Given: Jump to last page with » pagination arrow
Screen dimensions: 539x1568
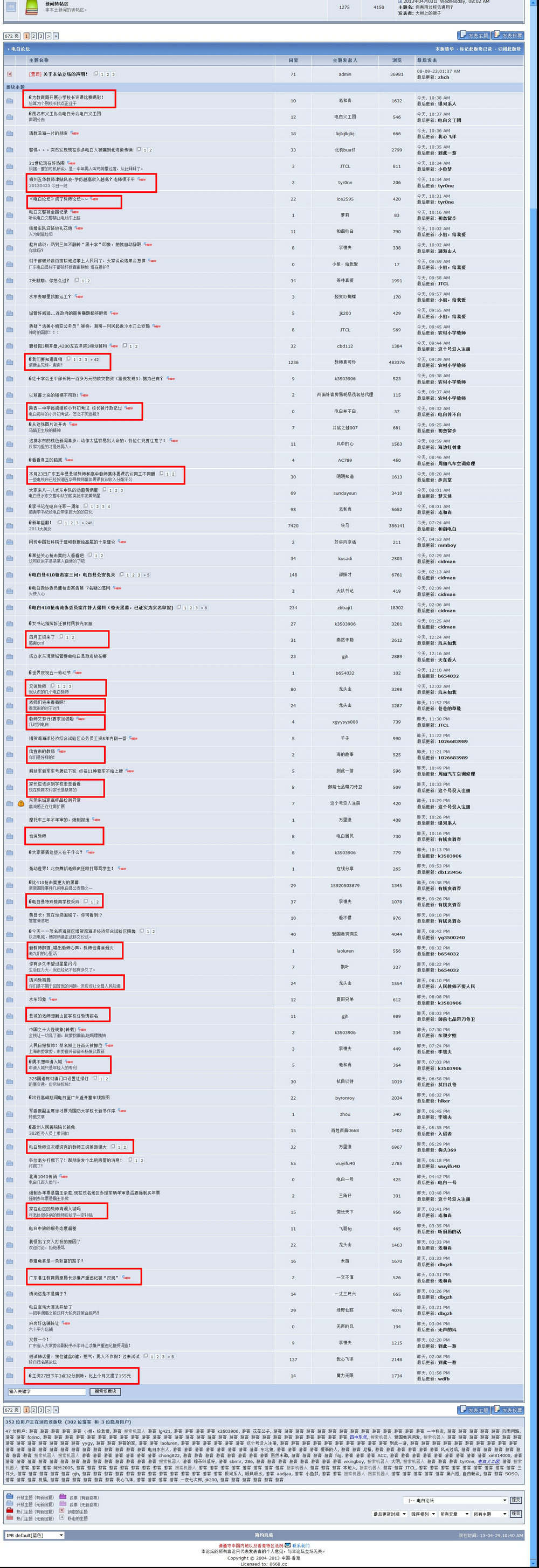Looking at the screenshot, I should pyautogui.click(x=56, y=36).
